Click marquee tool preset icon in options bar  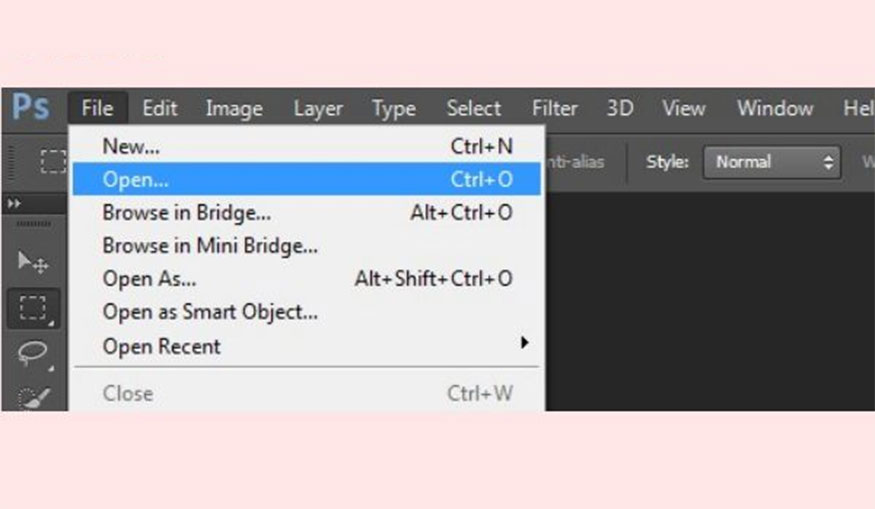coord(52,162)
